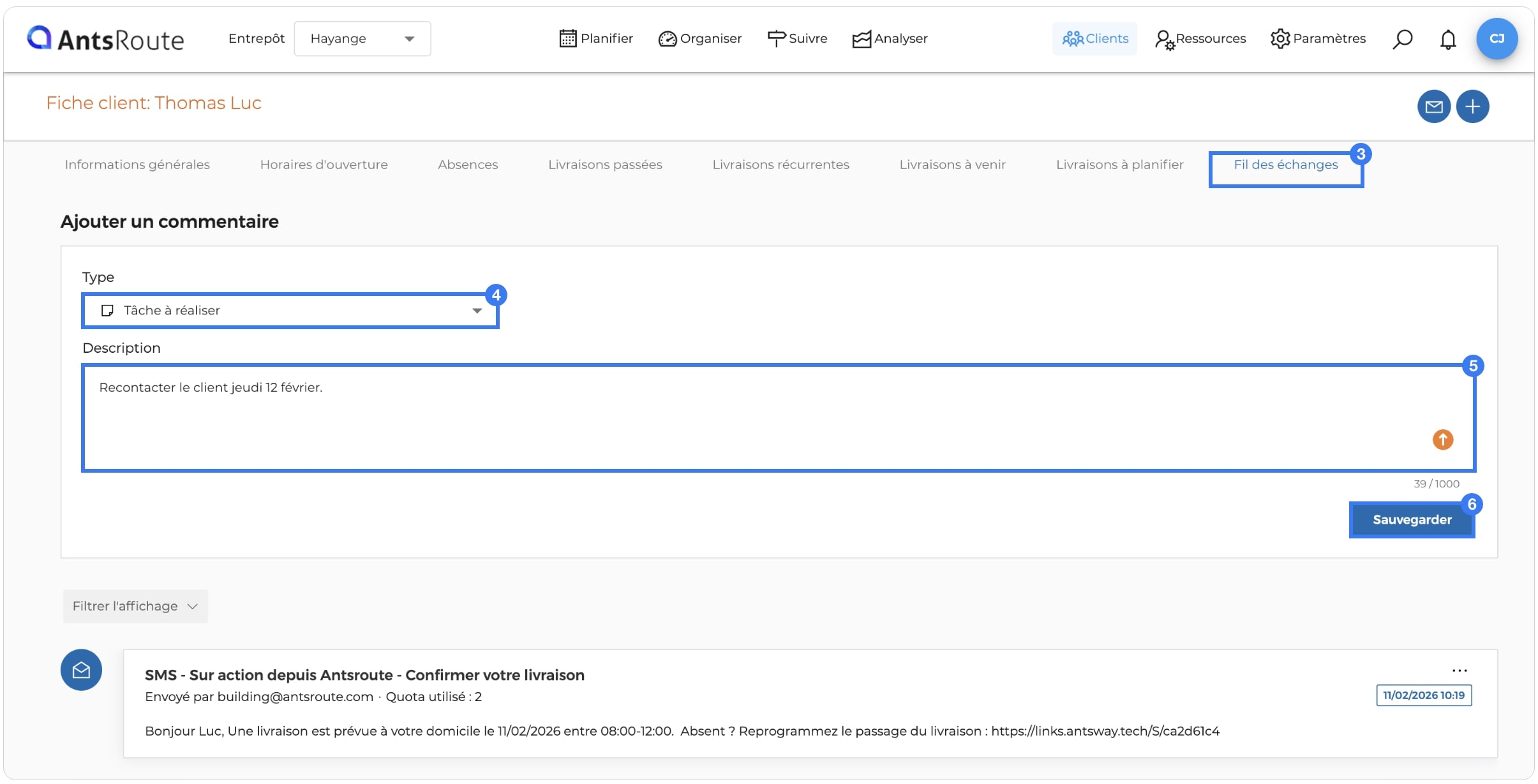This screenshot has height=784, width=1538.
Task: Click the AntsRoute logo
Action: tap(105, 39)
